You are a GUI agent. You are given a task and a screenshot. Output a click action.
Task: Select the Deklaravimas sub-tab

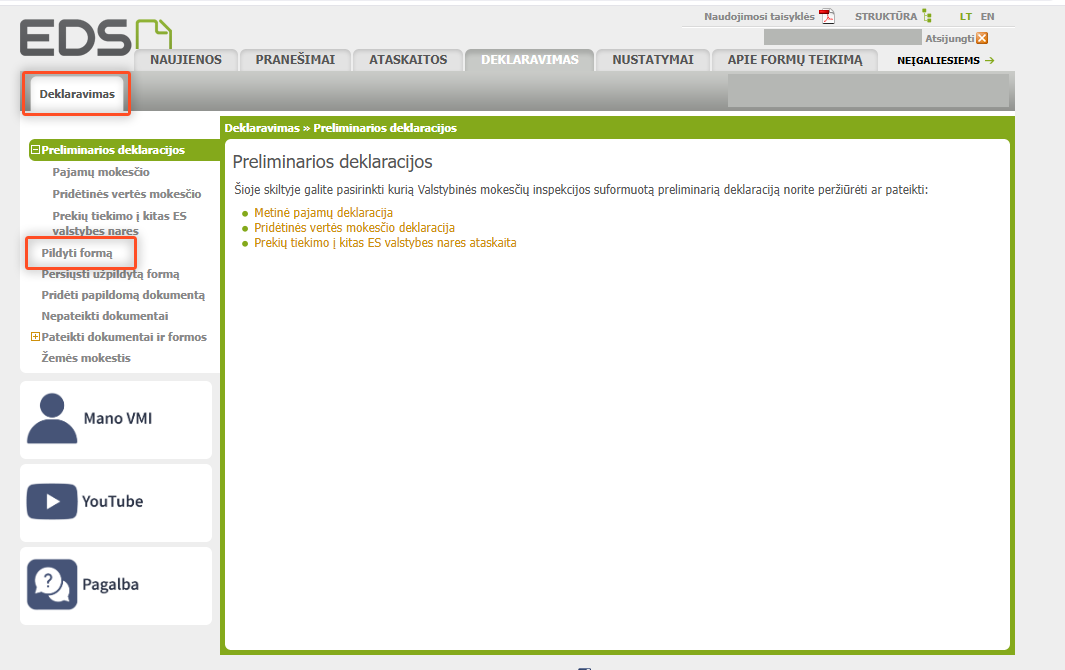coord(77,95)
